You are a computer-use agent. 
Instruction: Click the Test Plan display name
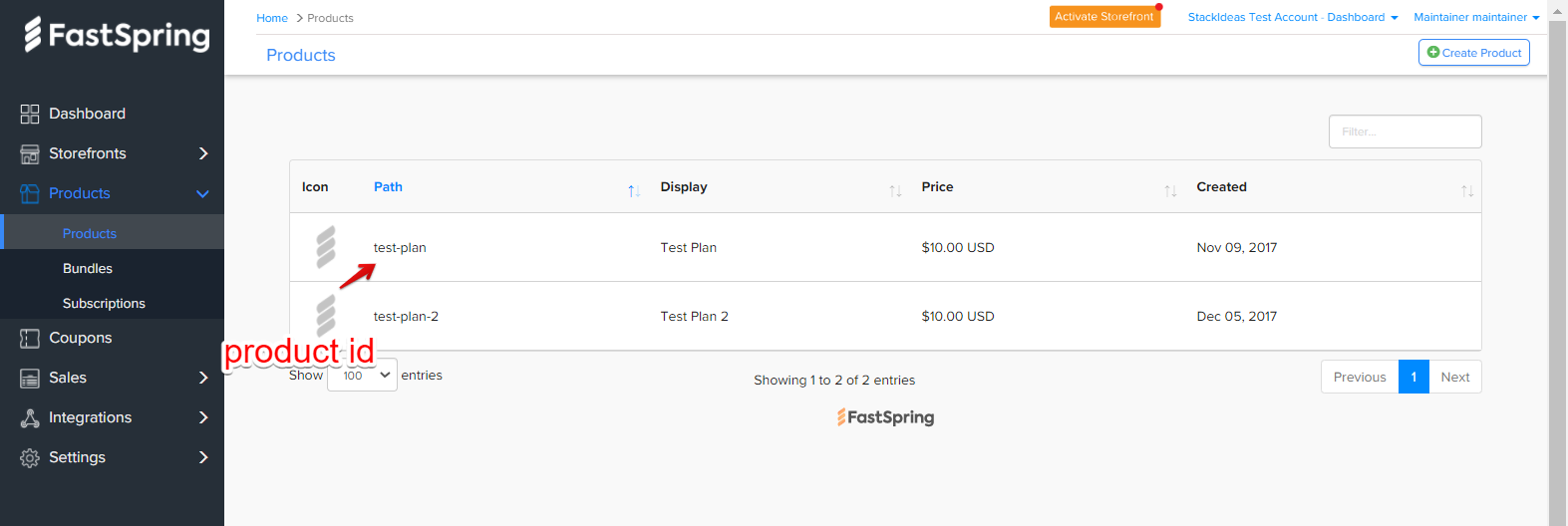(x=688, y=247)
